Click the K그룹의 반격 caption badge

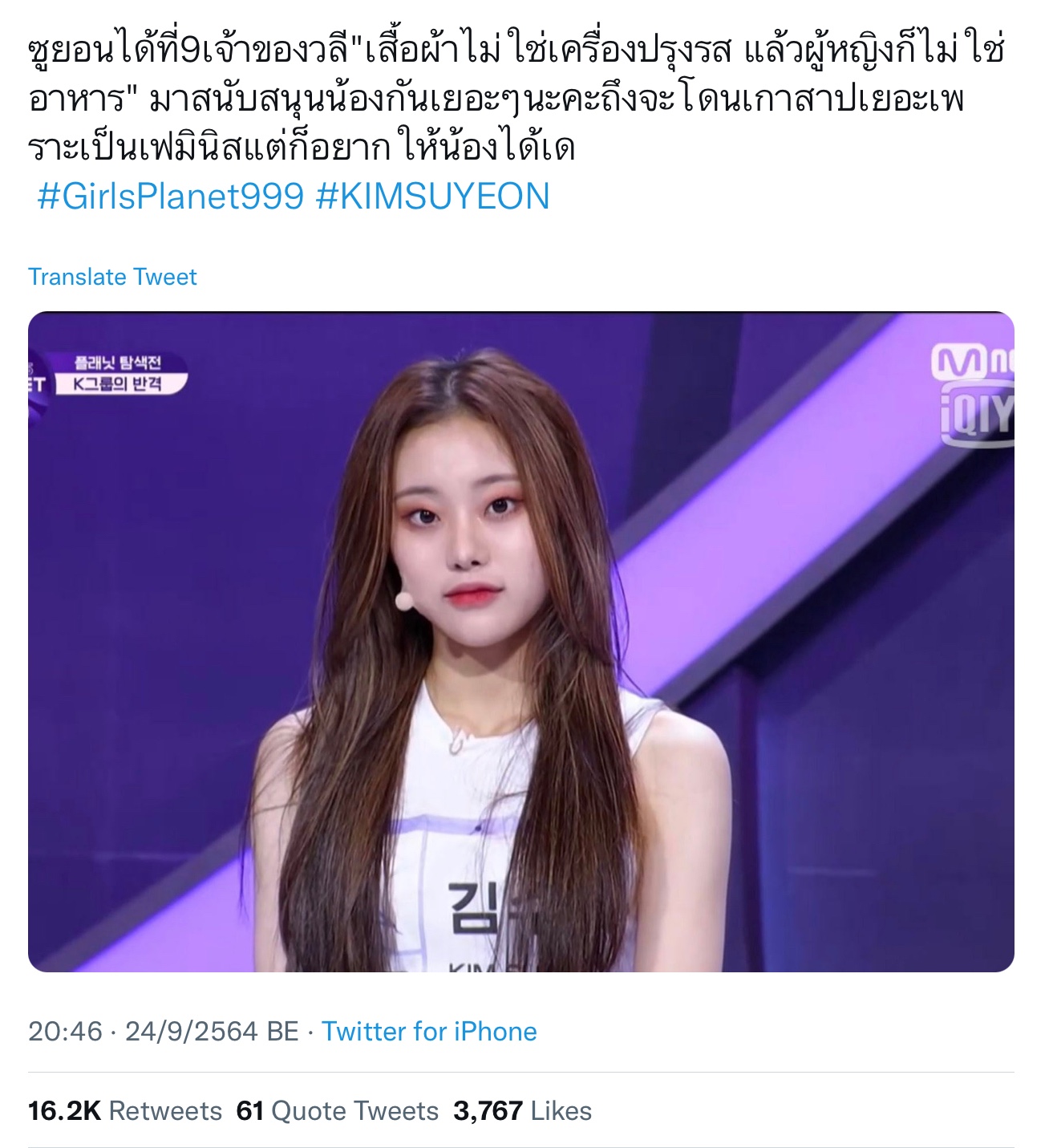point(119,384)
